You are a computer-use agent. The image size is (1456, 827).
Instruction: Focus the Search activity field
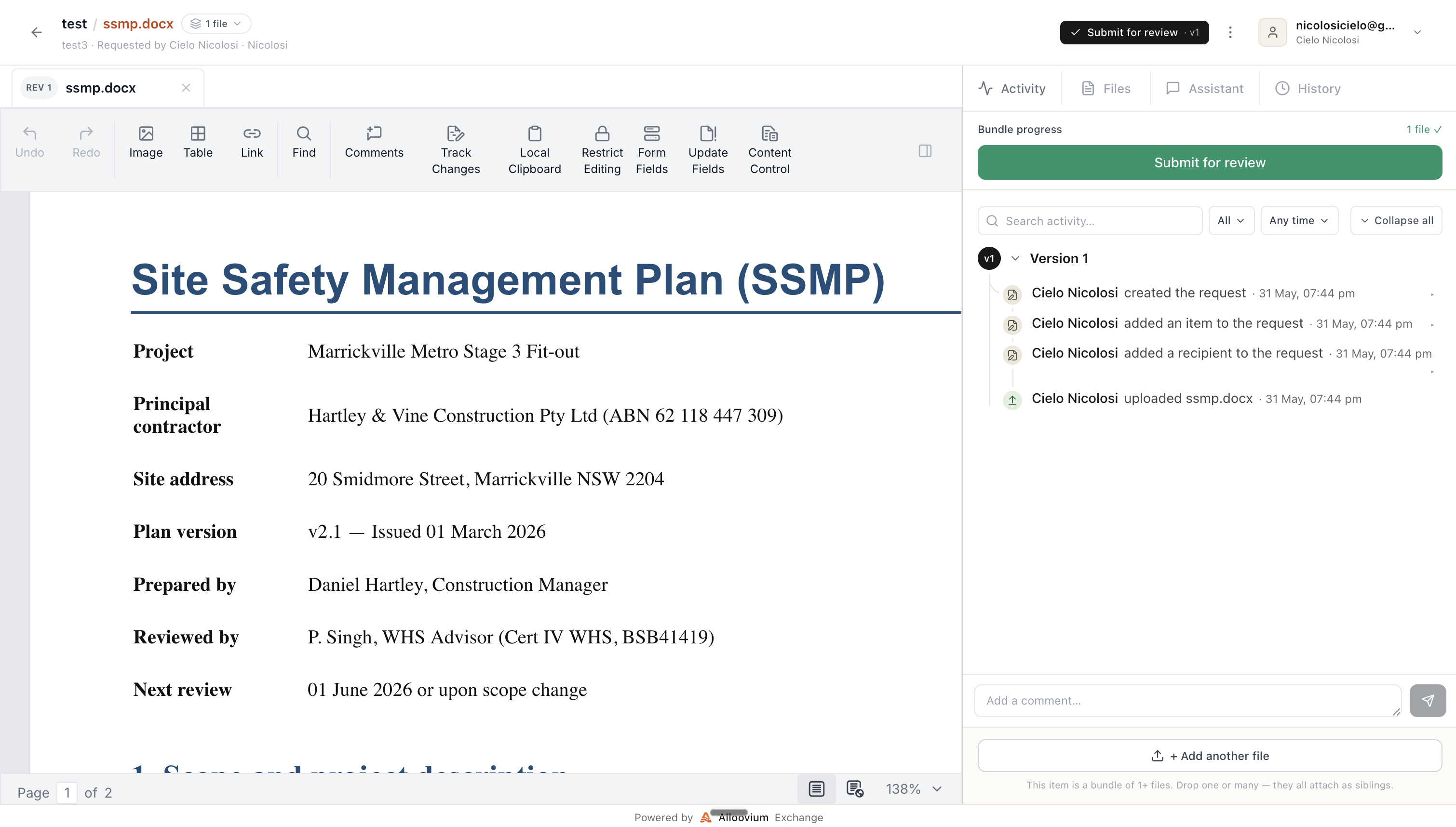coord(1090,220)
